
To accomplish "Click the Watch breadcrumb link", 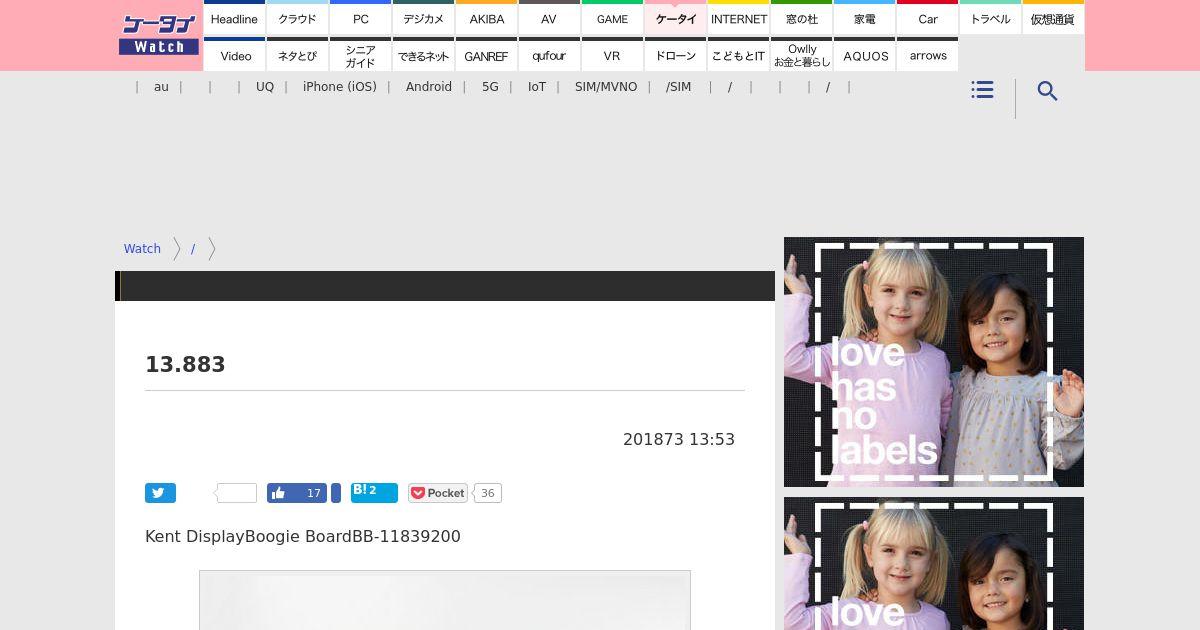I will 142,249.
